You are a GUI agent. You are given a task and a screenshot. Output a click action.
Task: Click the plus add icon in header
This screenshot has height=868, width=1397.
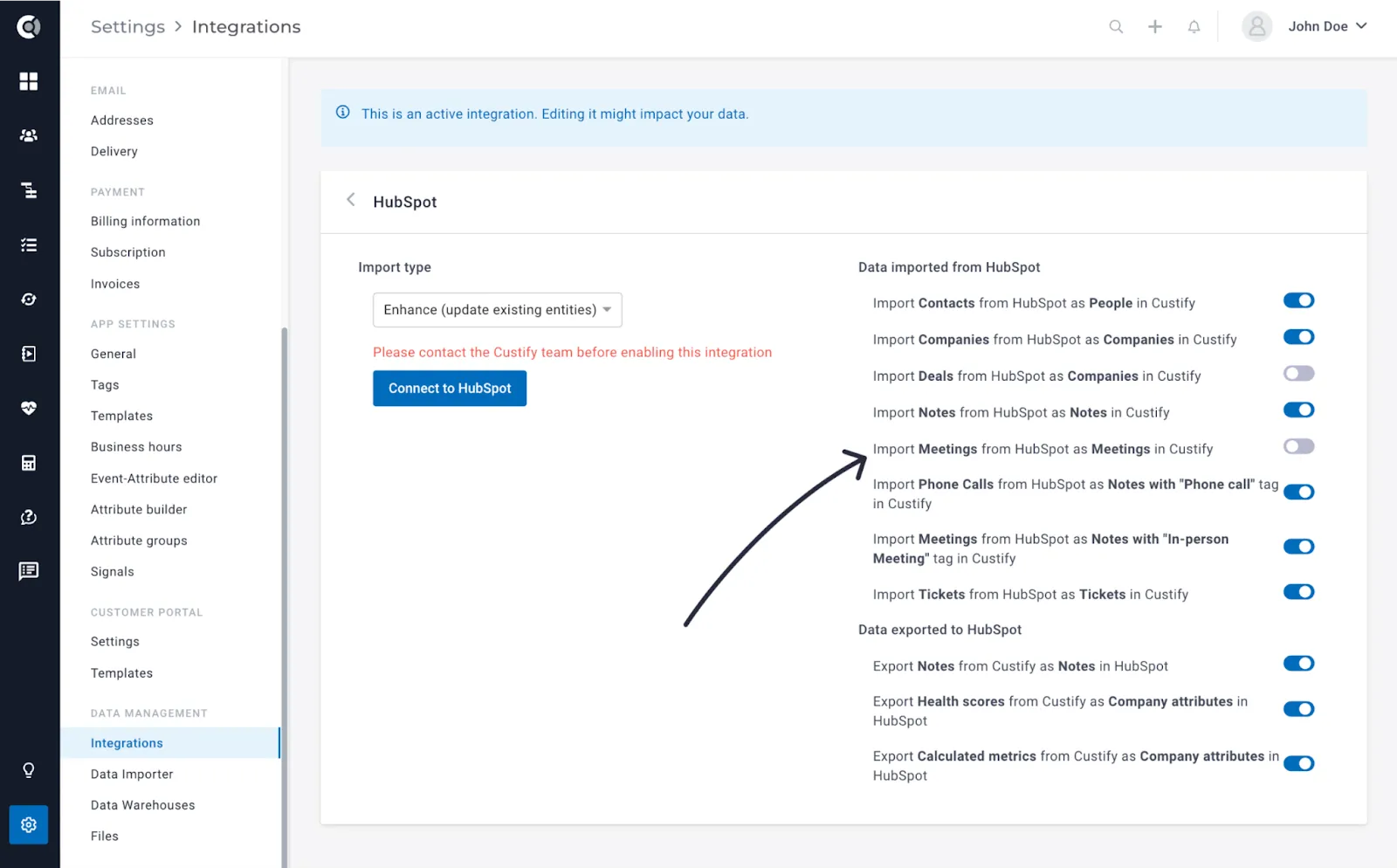pyautogui.click(x=1155, y=27)
